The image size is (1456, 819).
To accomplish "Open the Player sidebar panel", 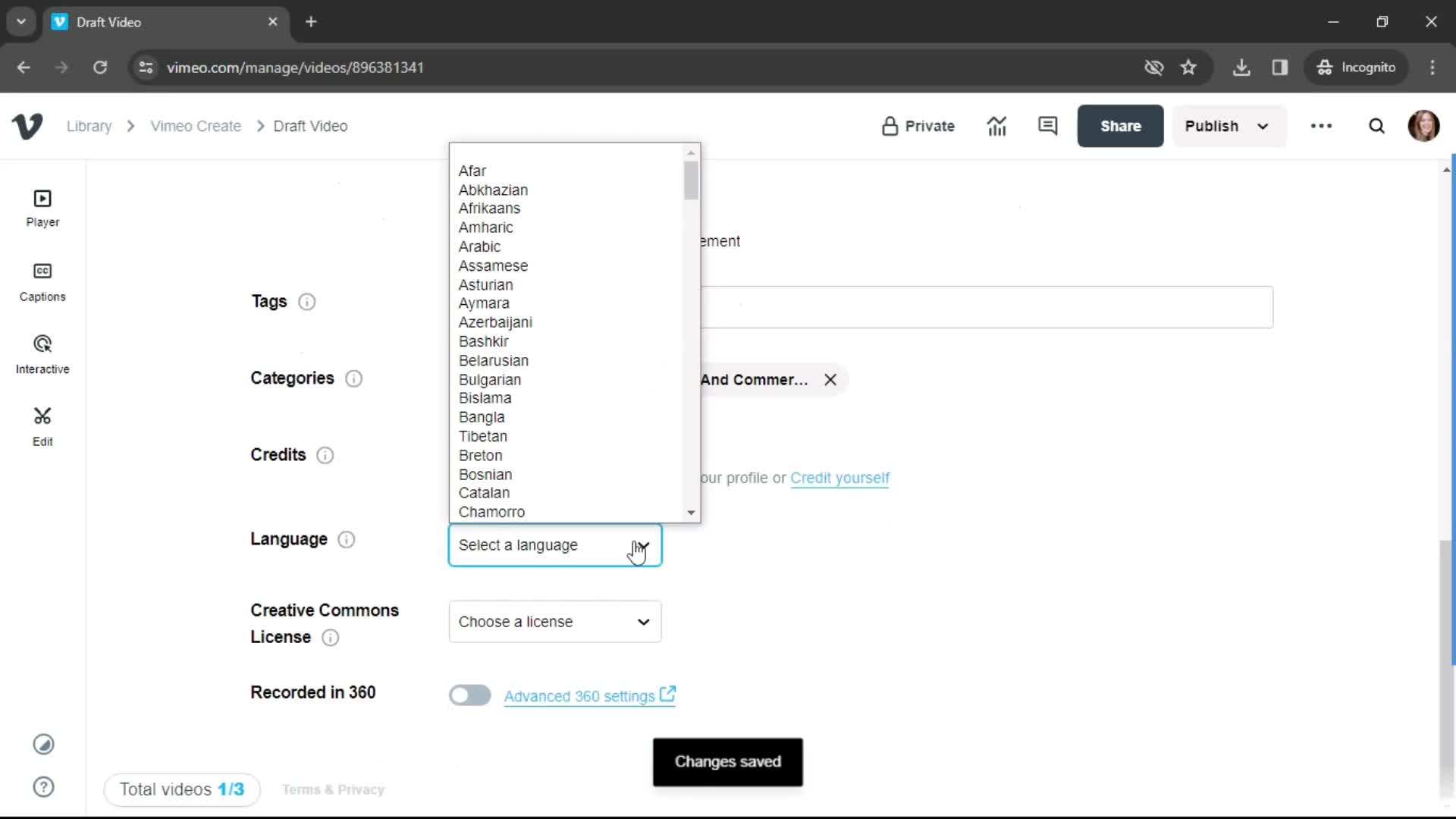I will tap(42, 209).
